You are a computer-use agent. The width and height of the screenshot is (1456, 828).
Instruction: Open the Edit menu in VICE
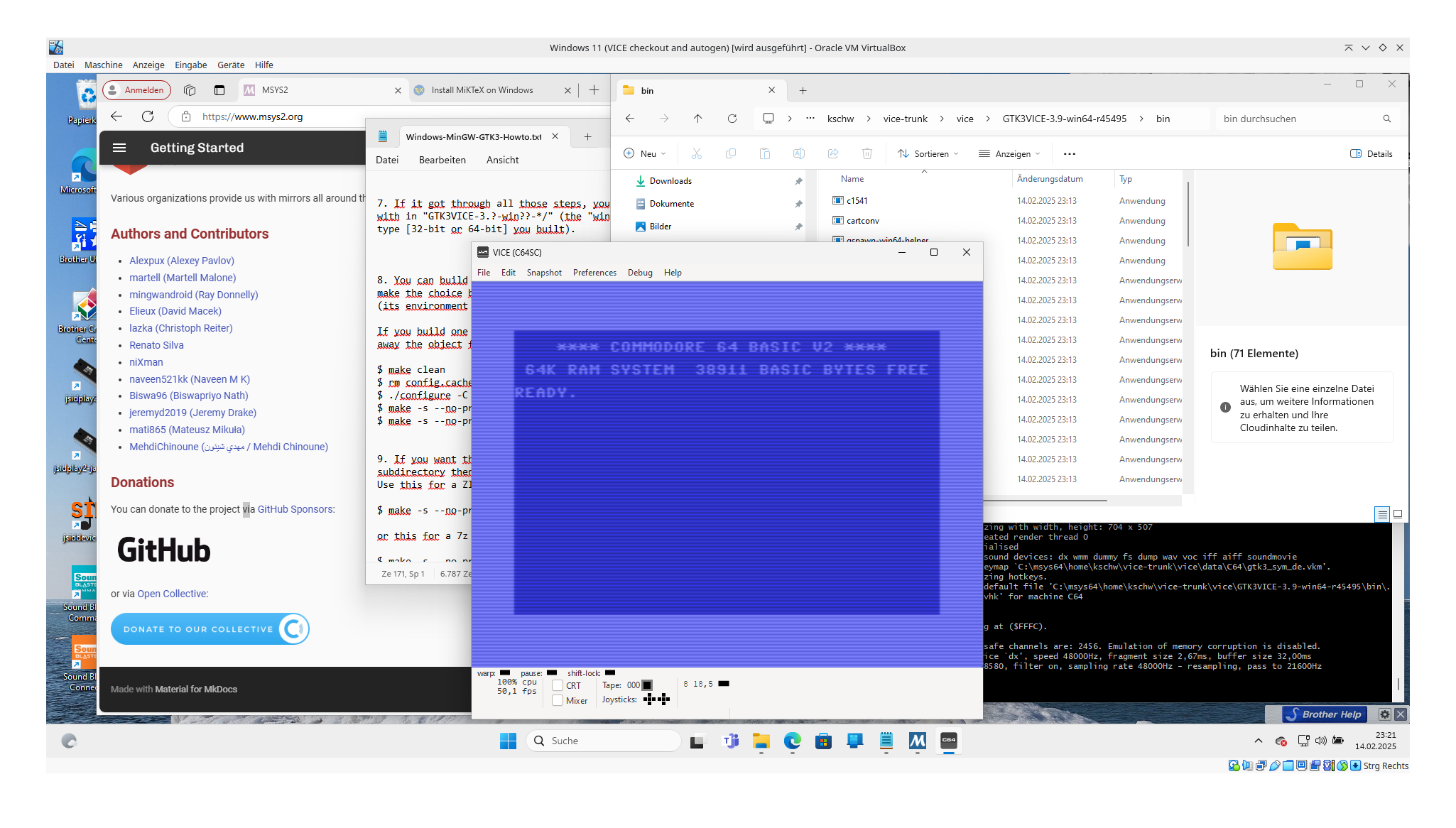509,273
